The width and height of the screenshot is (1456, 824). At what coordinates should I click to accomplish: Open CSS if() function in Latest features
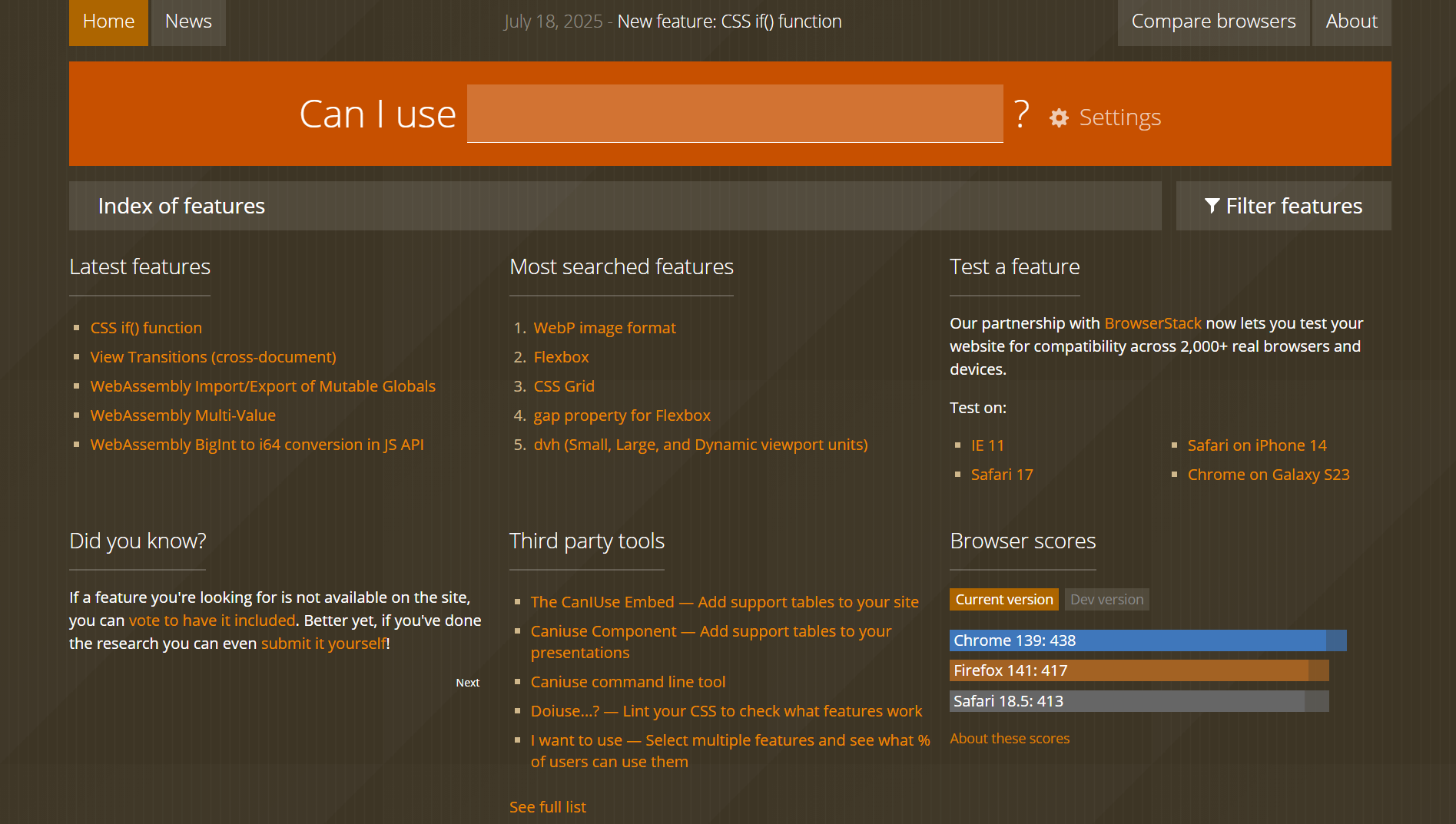pyautogui.click(x=146, y=328)
